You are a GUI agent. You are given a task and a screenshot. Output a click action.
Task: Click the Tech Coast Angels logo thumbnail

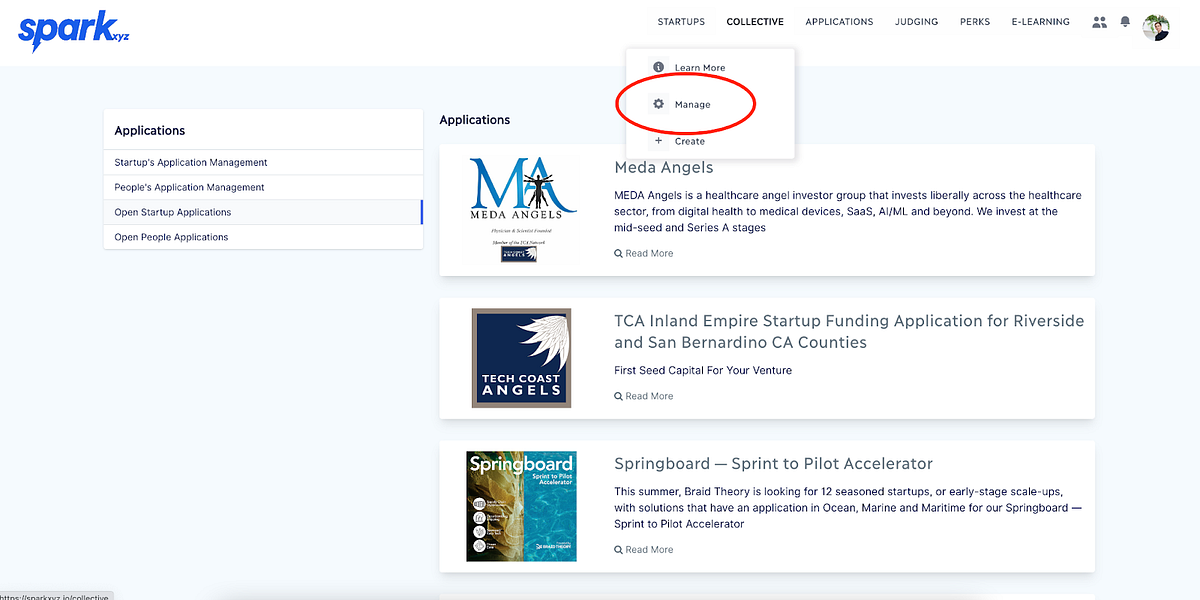tap(521, 358)
